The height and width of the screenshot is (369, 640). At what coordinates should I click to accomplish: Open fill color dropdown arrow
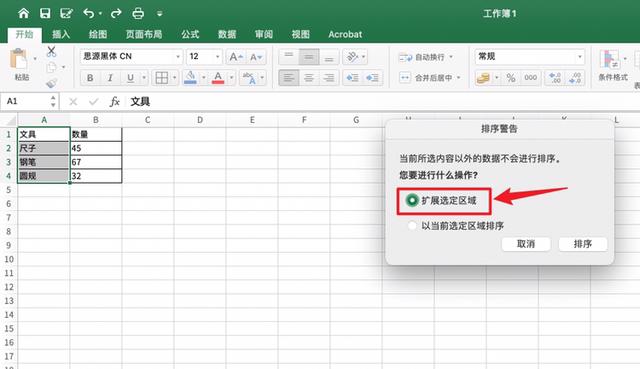203,78
